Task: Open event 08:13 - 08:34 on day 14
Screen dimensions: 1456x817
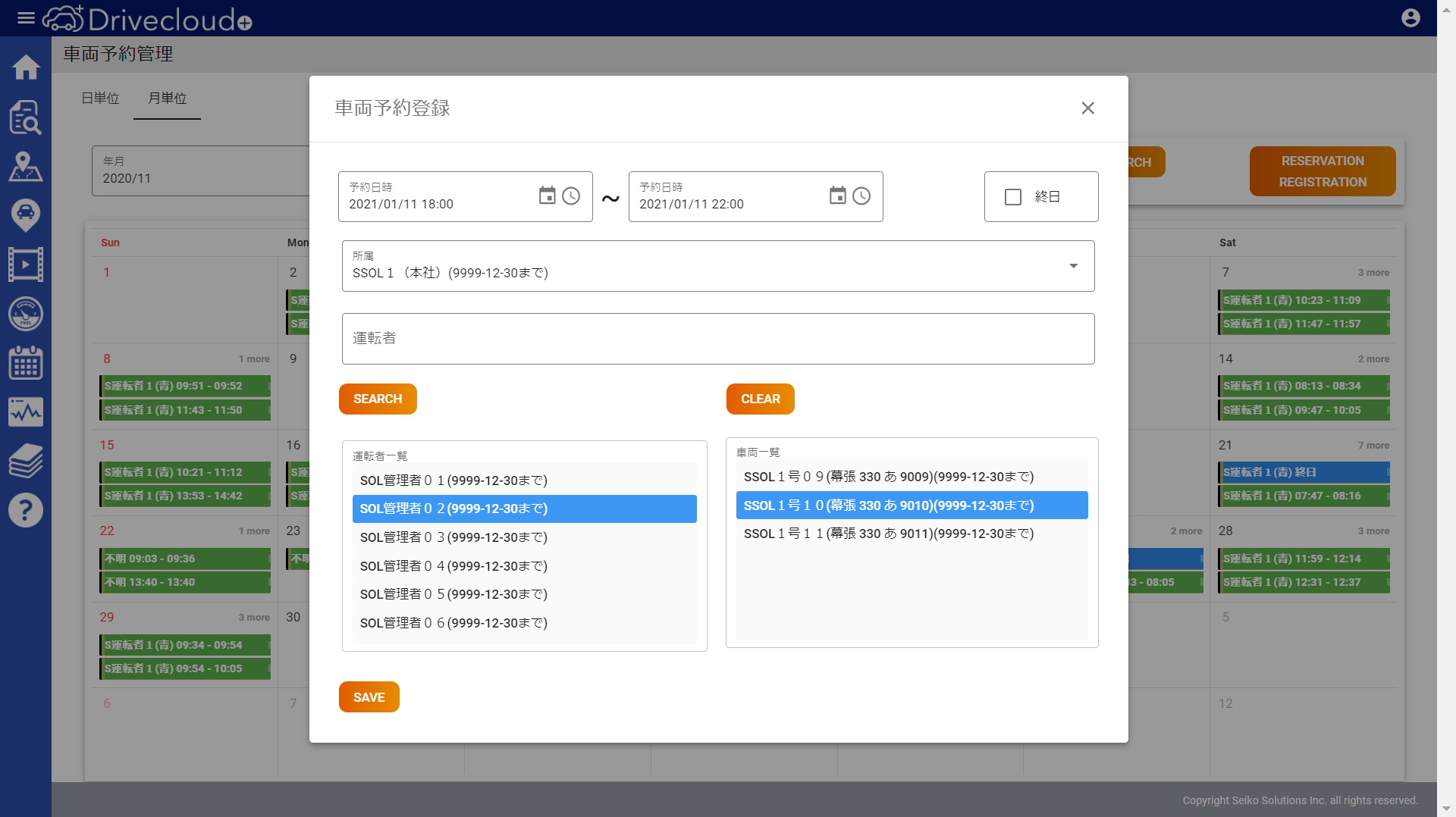Action: coord(1304,386)
